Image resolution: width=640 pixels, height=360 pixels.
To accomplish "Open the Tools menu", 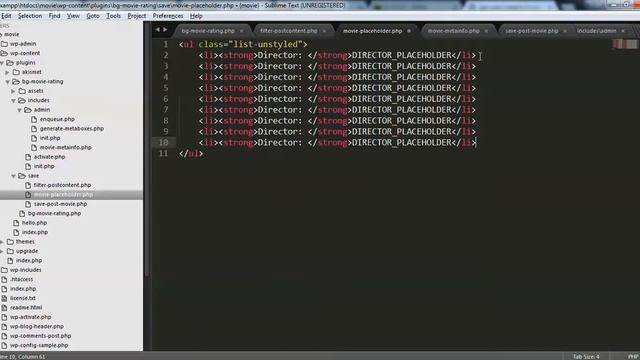I will point(113,16).
